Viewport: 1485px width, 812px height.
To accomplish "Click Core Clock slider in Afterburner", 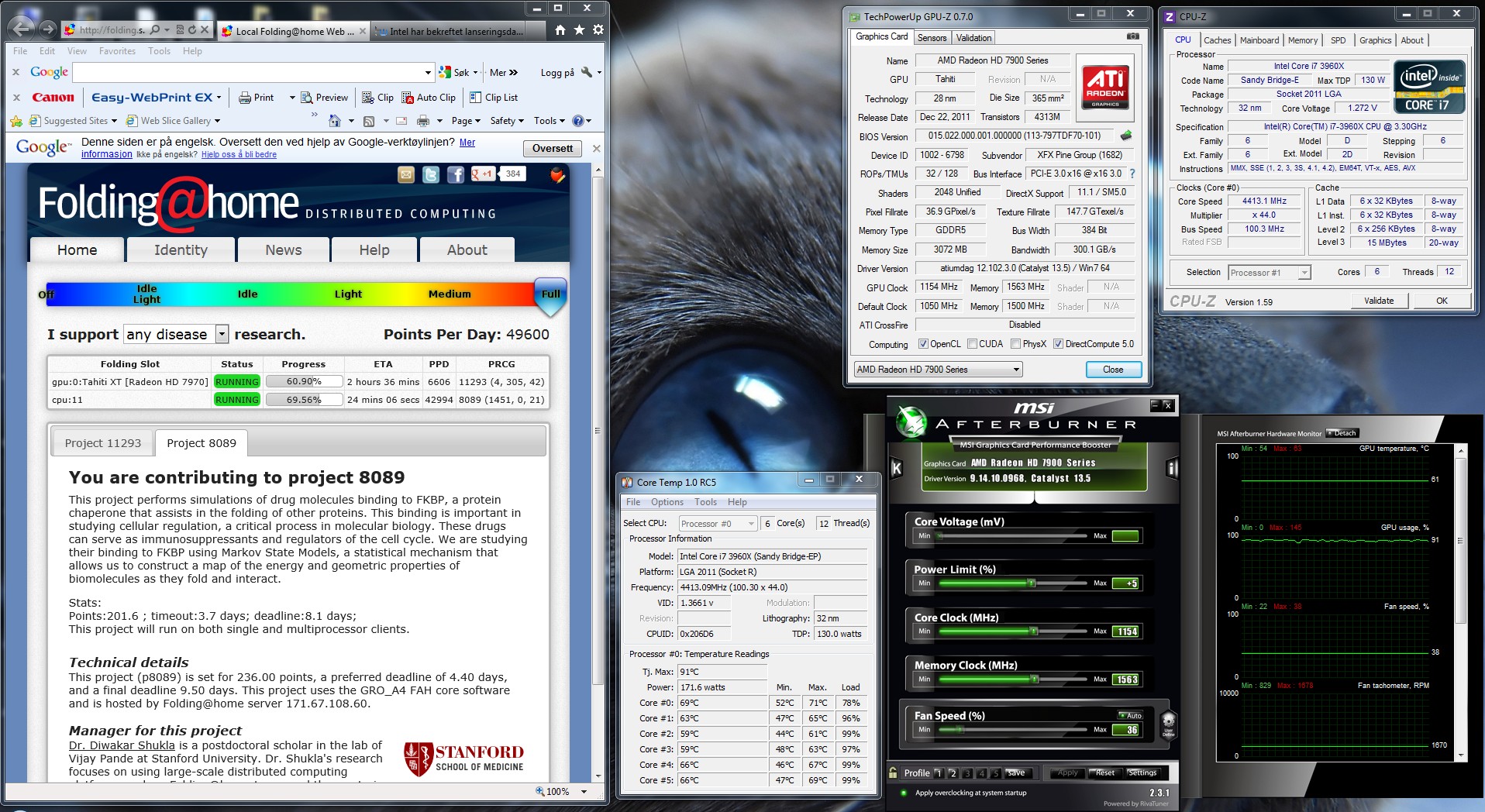I will tap(1014, 631).
